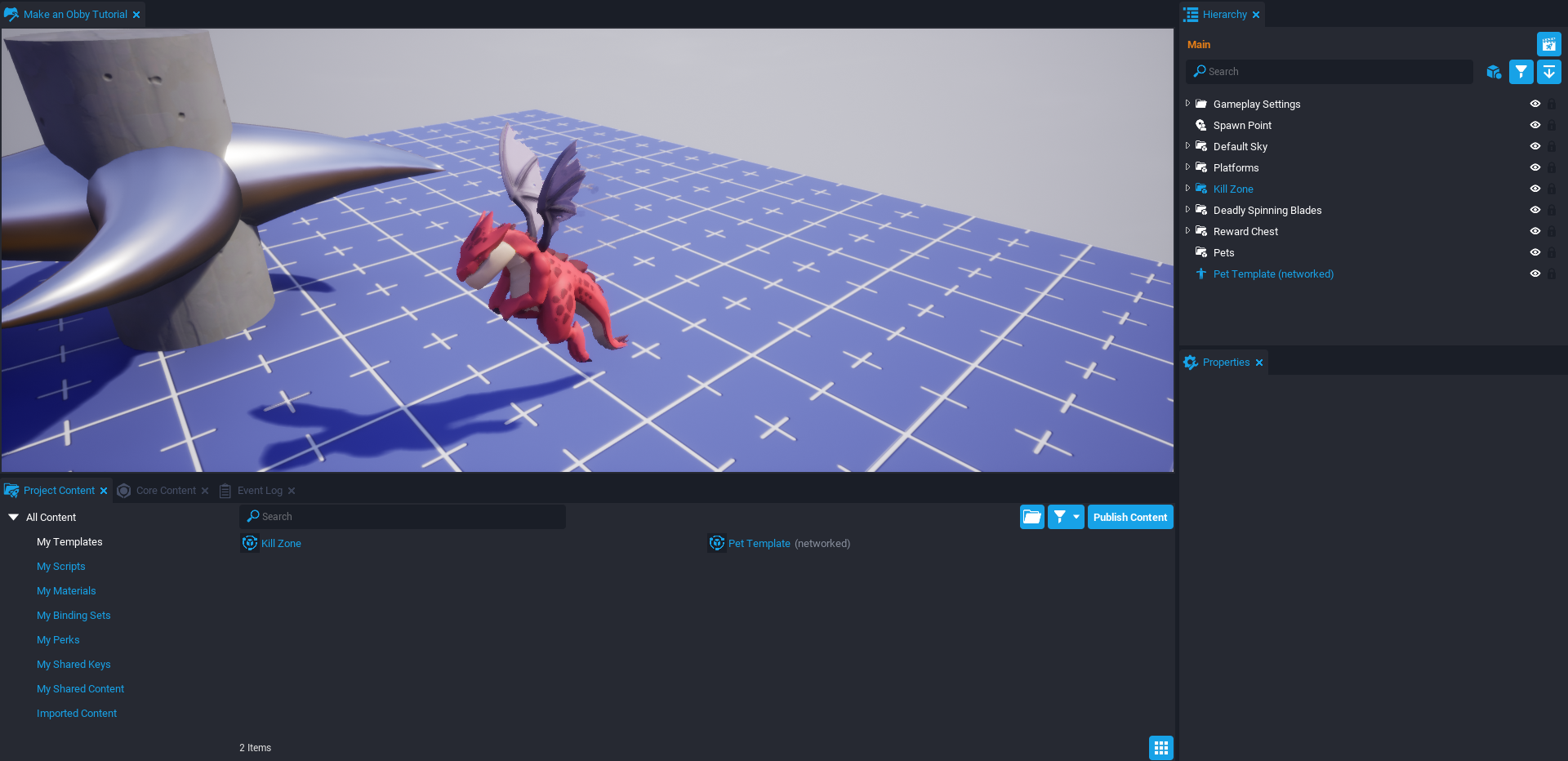Switch to grid view in Project Content
The width and height of the screenshot is (1568, 761).
click(1160, 747)
